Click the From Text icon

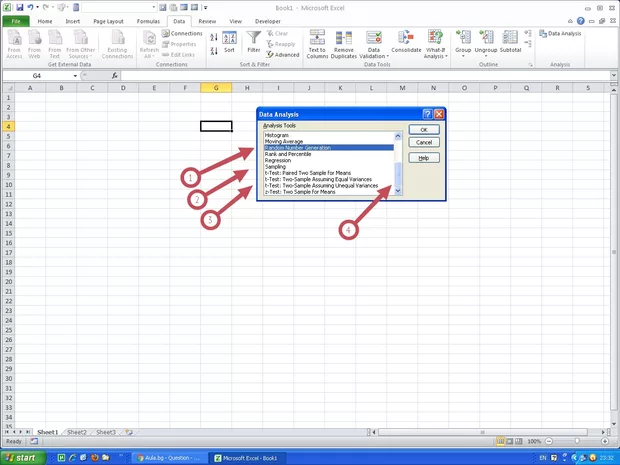click(x=55, y=44)
